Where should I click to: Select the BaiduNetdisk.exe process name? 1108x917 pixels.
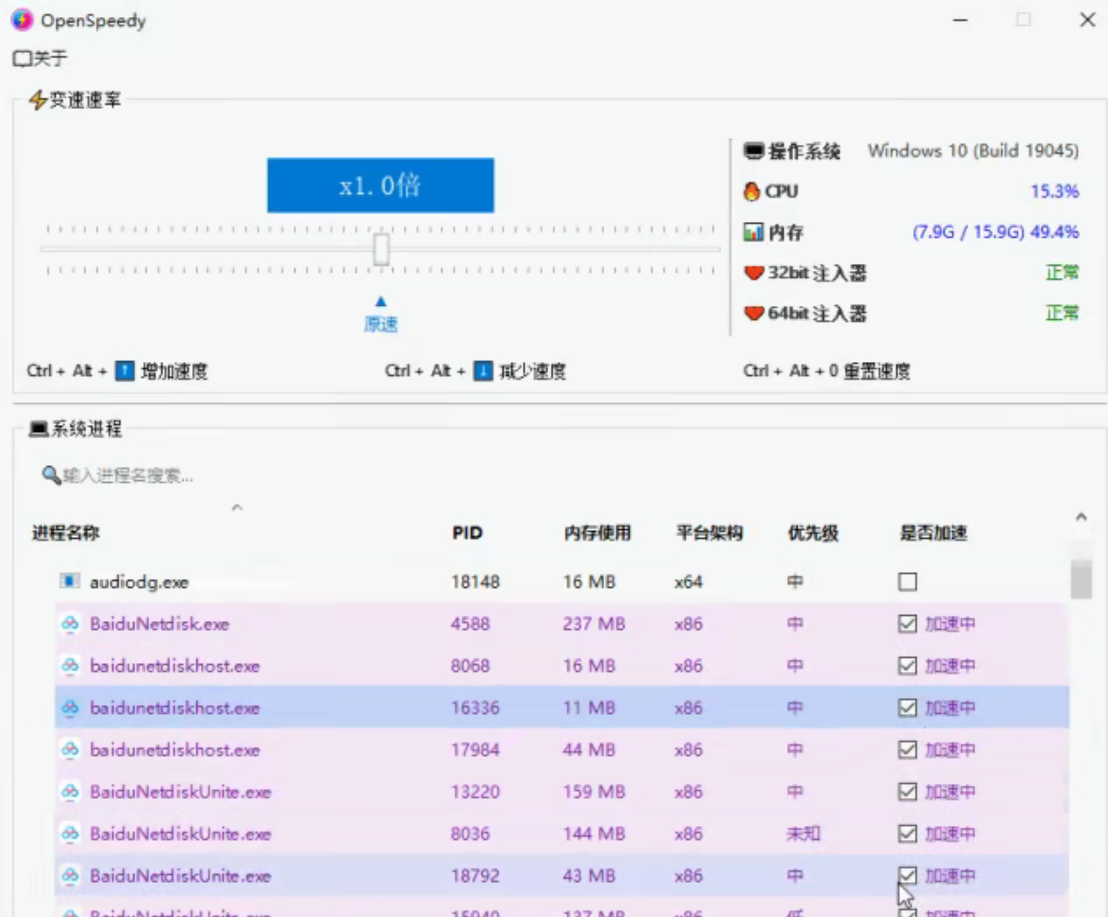pos(160,624)
